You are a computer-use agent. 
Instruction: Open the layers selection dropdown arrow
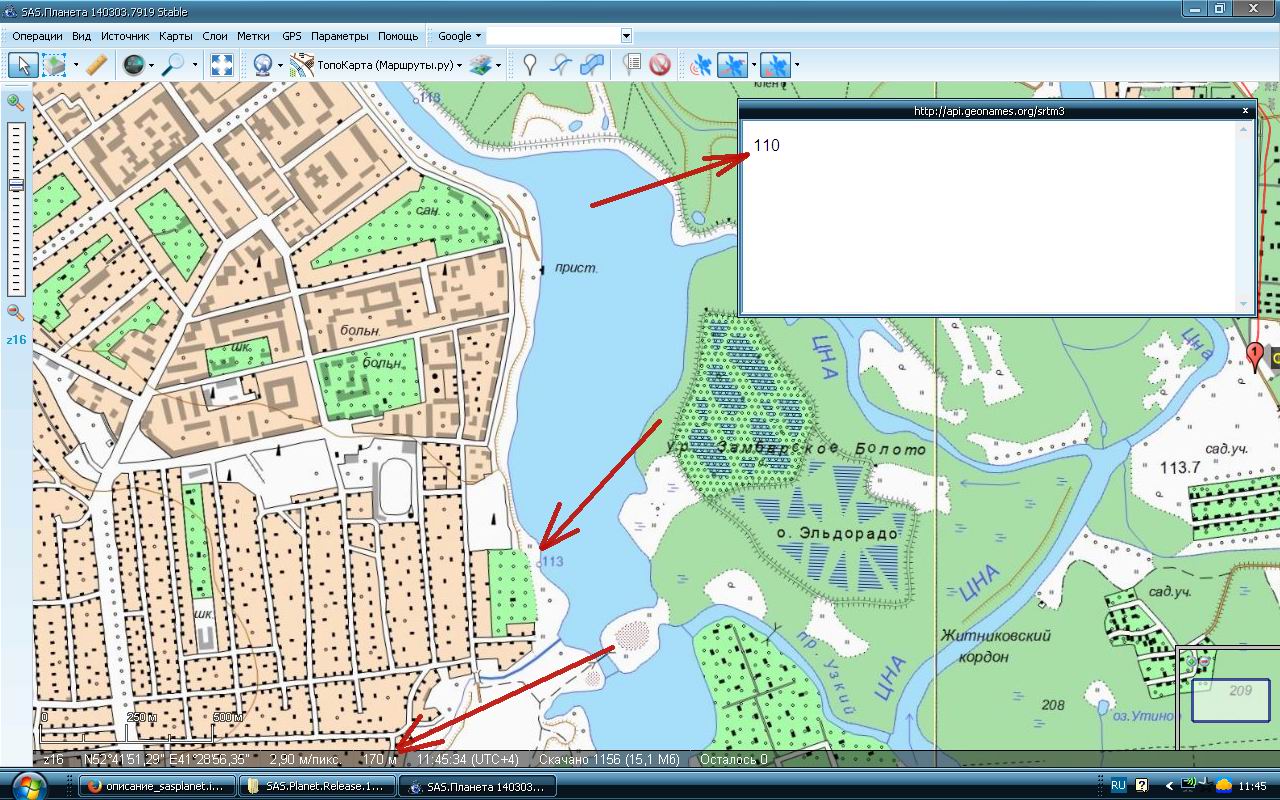click(x=498, y=66)
